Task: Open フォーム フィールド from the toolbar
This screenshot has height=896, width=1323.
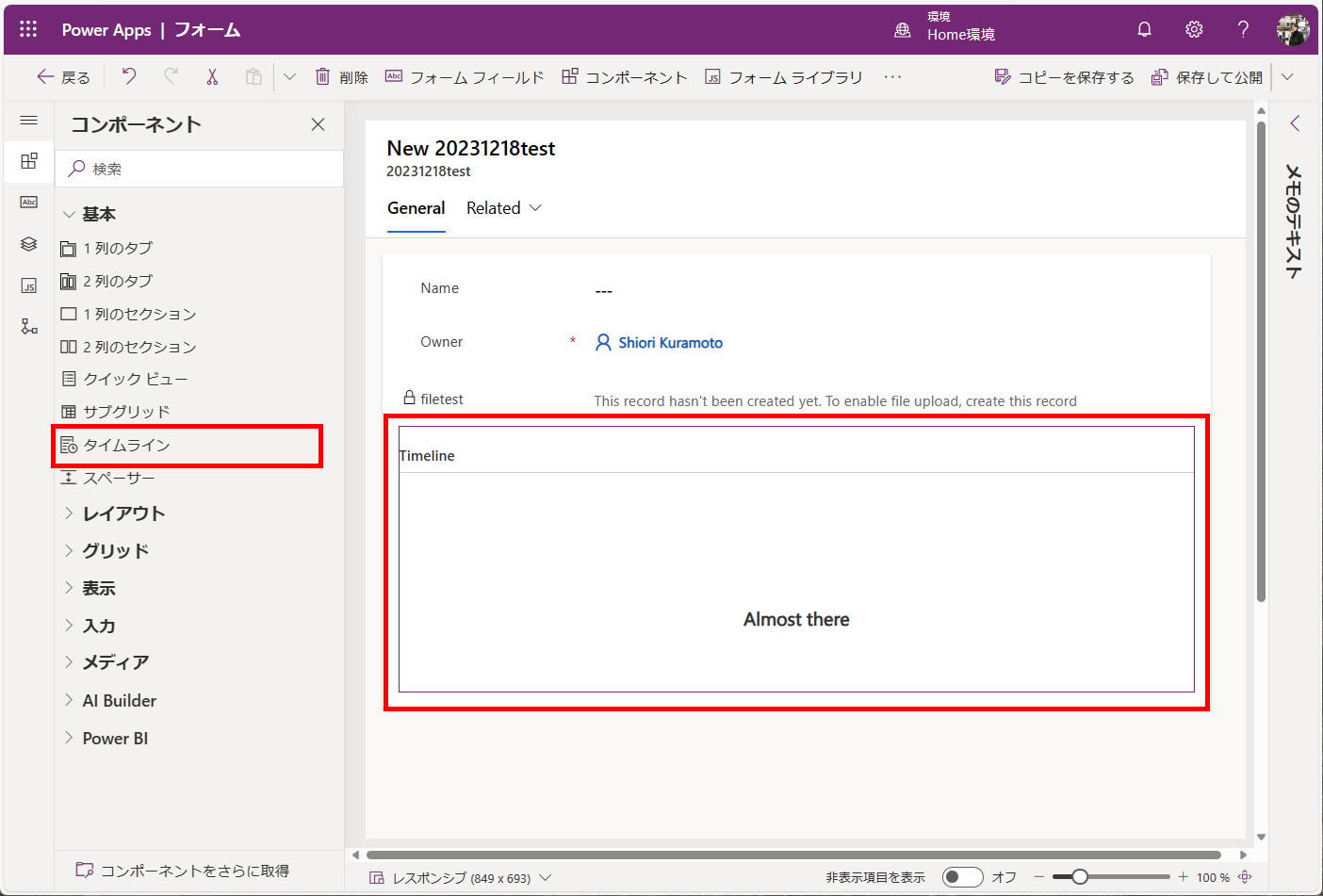Action: [465, 77]
